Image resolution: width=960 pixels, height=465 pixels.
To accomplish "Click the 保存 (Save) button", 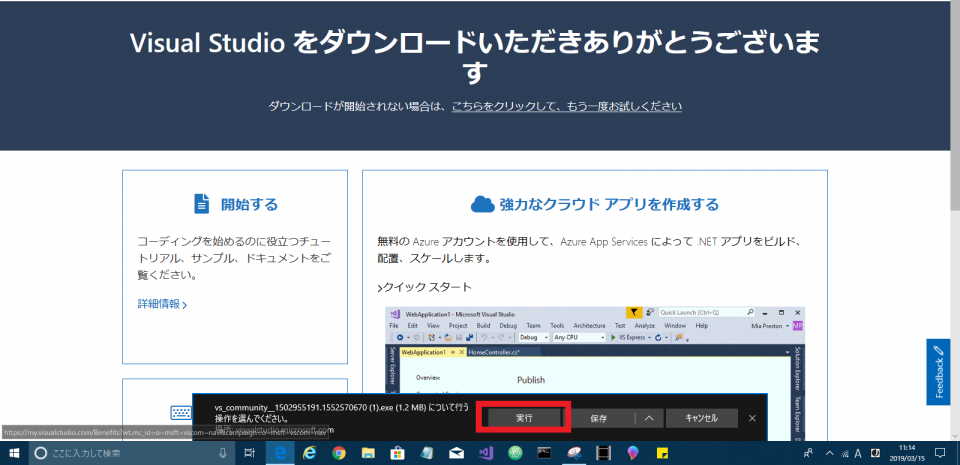I will [598, 418].
